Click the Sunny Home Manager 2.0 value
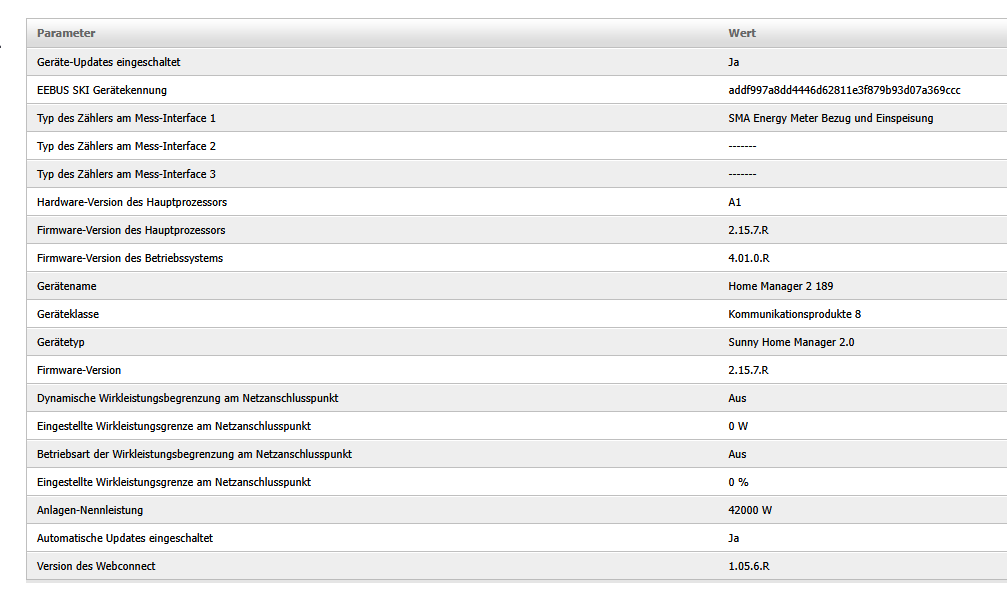Screen dimensions: 1007x601 click(x=791, y=342)
